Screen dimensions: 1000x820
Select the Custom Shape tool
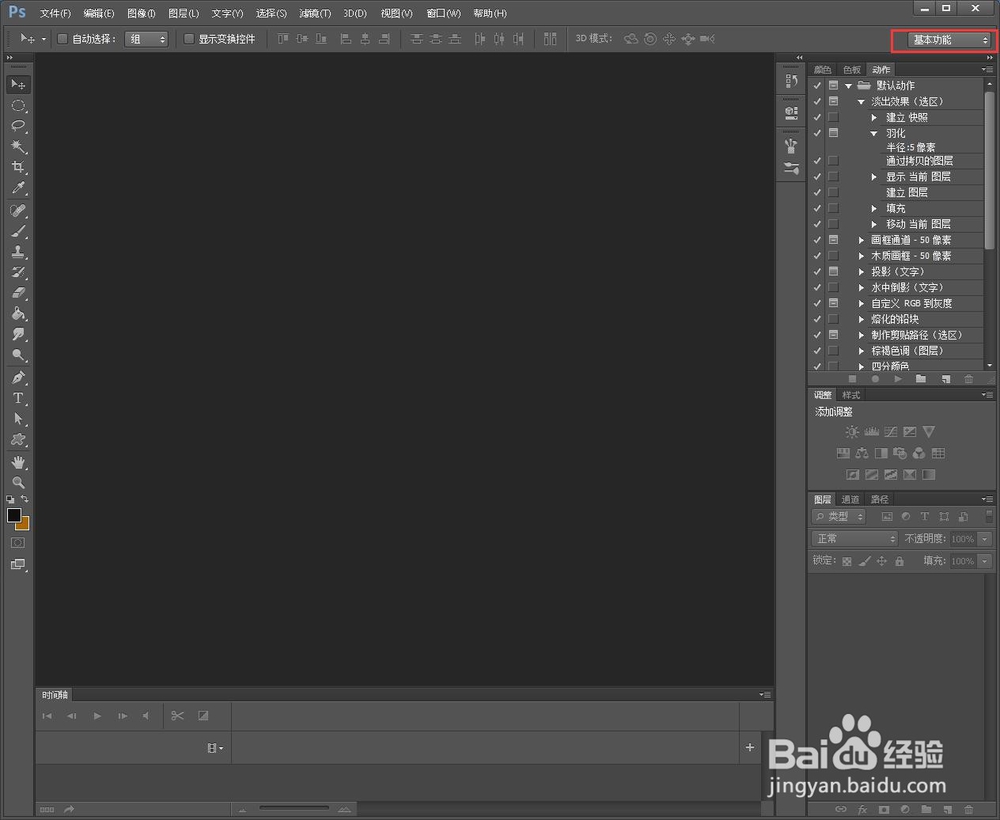pyautogui.click(x=18, y=439)
